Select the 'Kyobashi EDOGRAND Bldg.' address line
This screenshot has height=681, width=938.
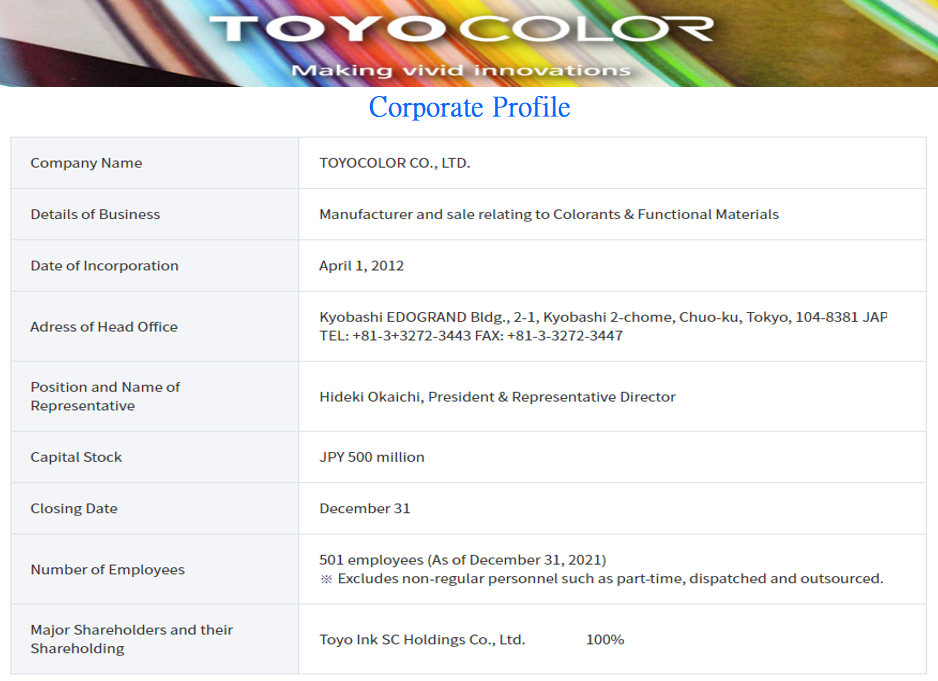click(603, 317)
